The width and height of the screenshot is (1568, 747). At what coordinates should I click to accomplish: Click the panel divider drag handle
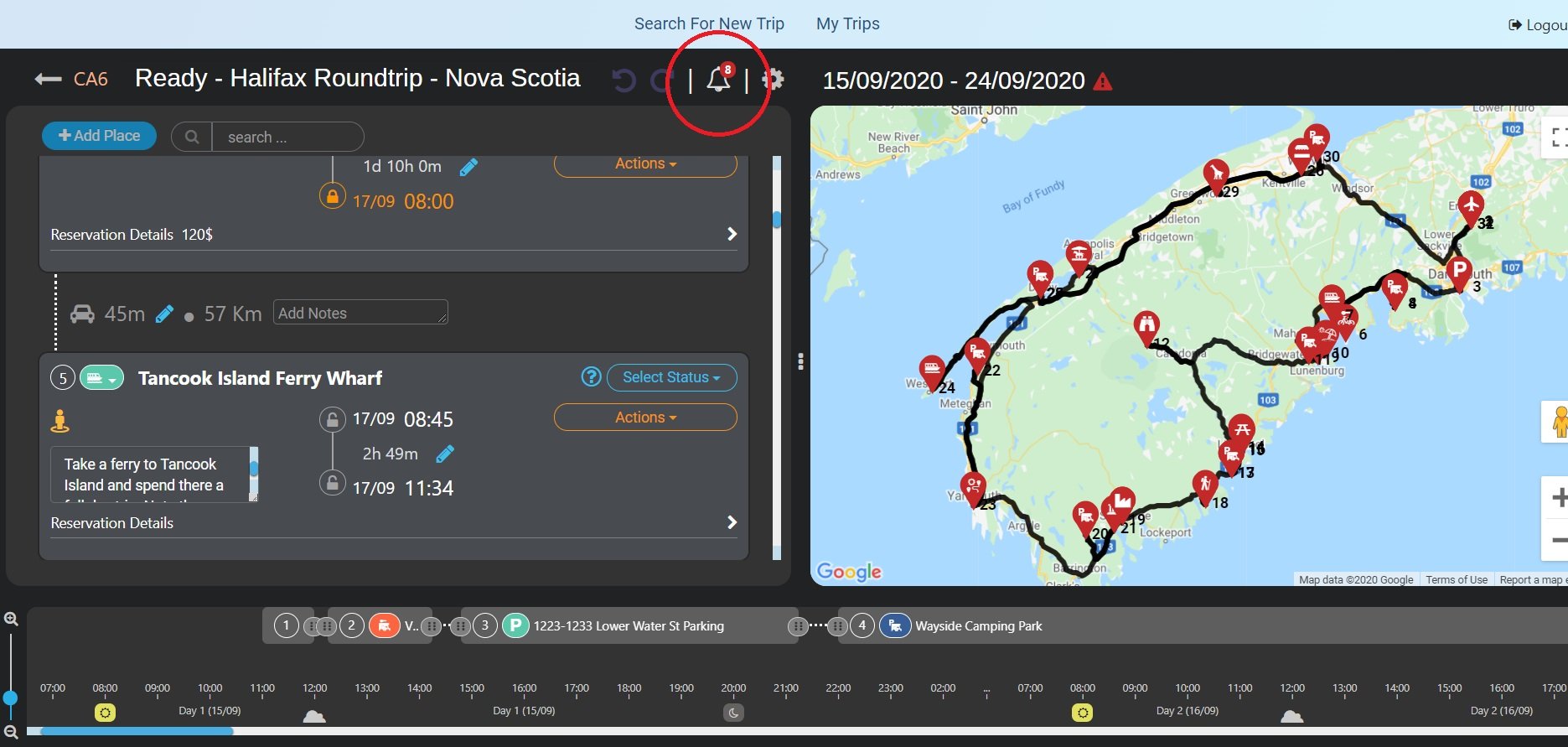(x=801, y=361)
